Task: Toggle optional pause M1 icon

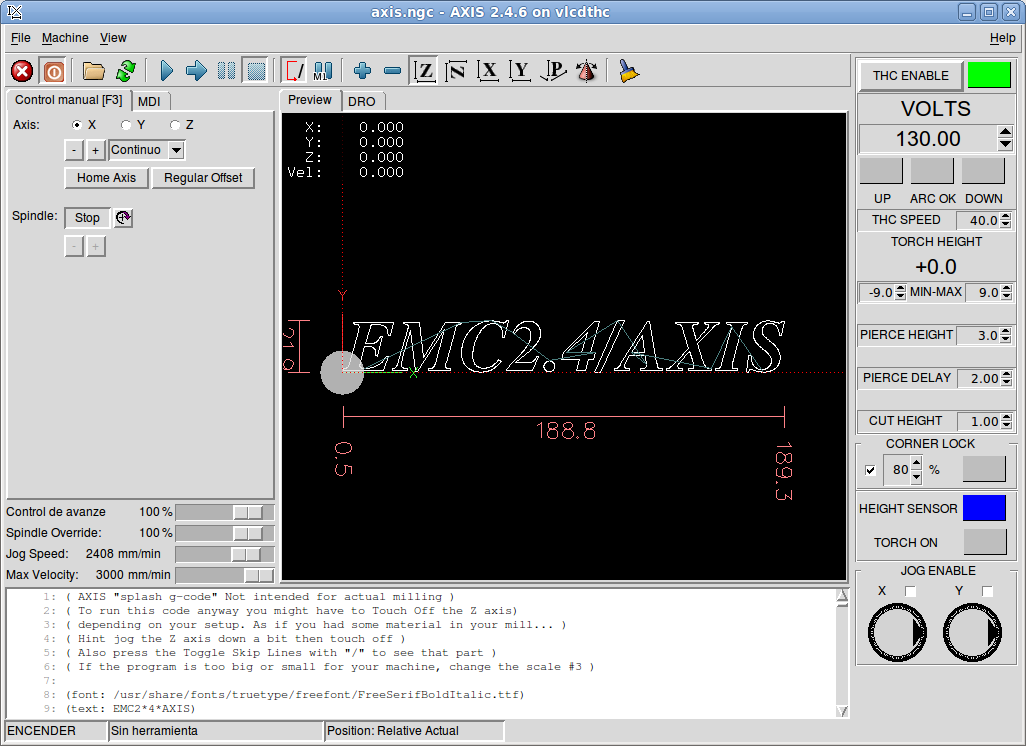Action: 323,71
